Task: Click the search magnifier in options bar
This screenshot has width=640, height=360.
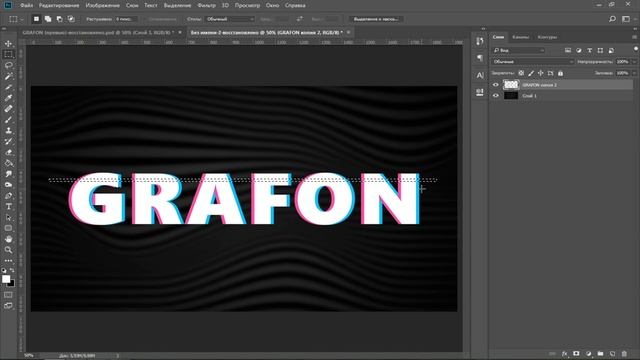Action: (x=612, y=19)
